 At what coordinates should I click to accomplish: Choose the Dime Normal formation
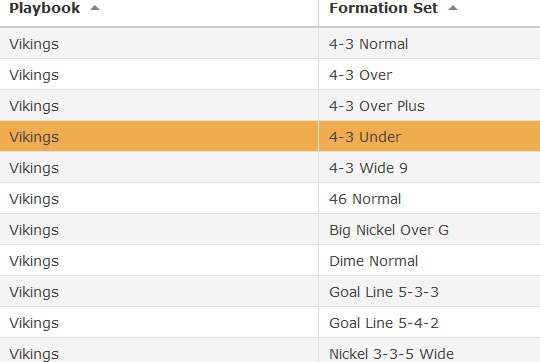pyautogui.click(x=374, y=261)
